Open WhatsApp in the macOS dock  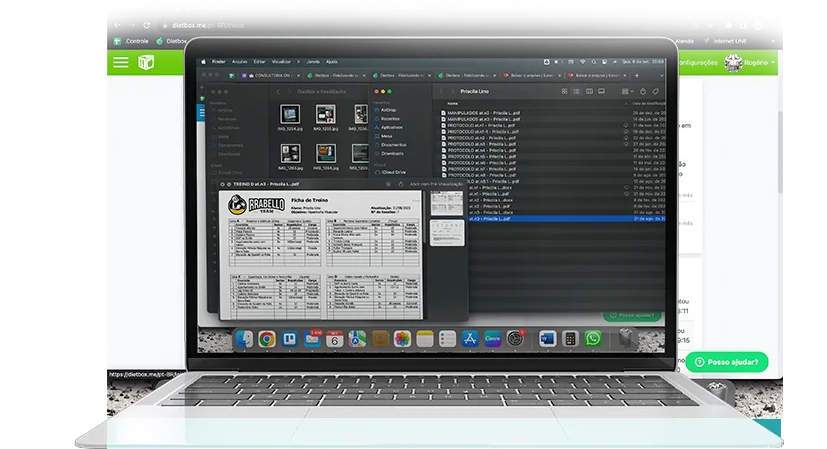tap(593, 339)
